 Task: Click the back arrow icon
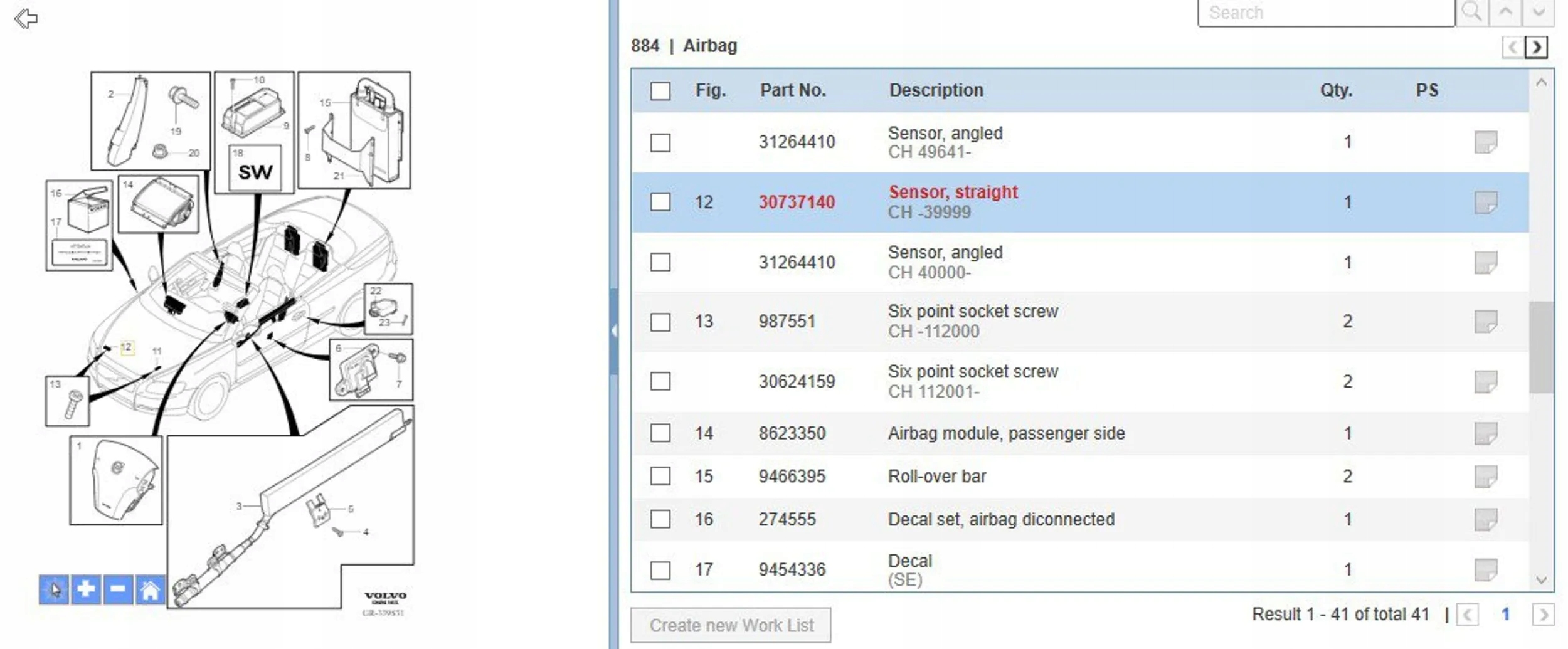26,19
